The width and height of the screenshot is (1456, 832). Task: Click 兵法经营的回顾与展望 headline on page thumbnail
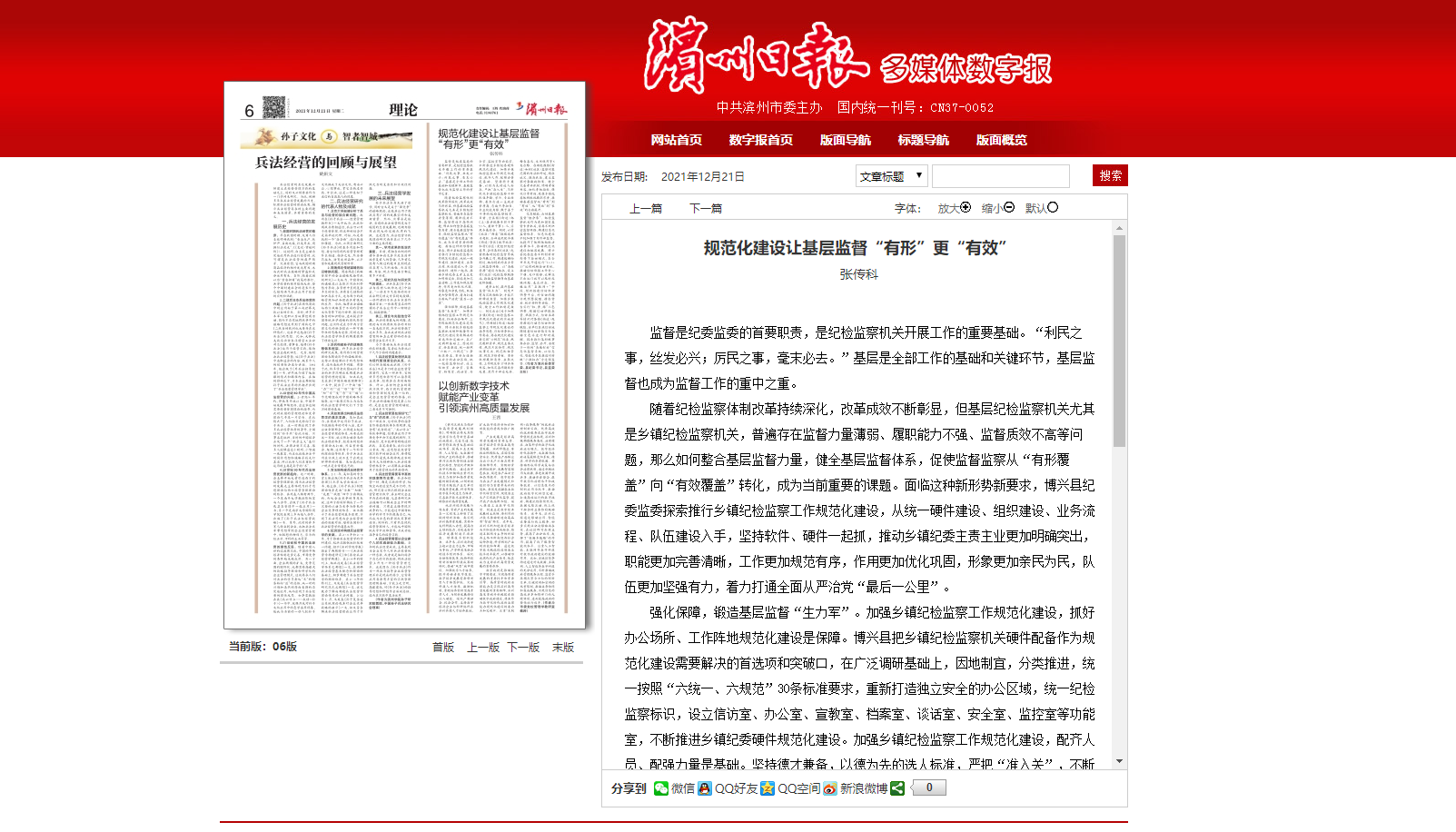click(326, 163)
